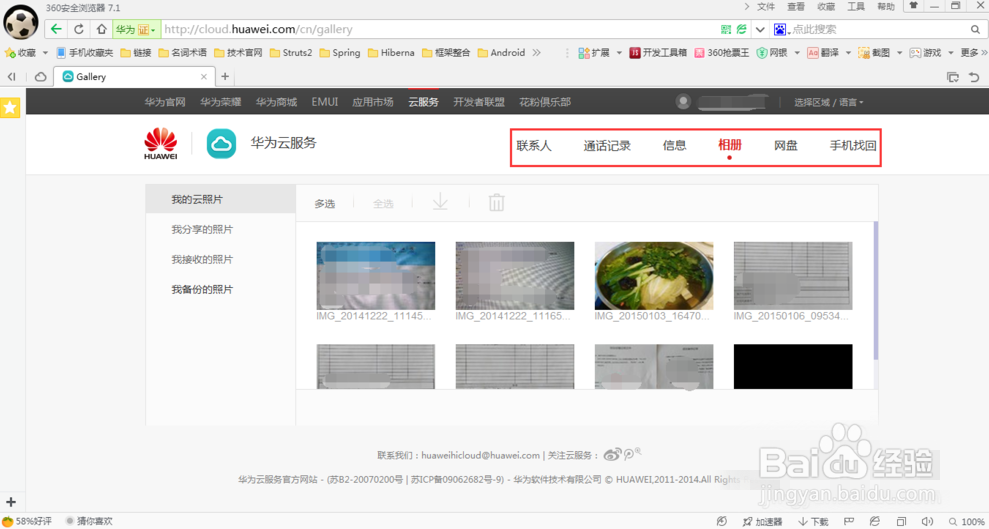Screen dimensions: 989x529
Task: Expand the 翻译 translate dropdown
Action: pyautogui.click(x=848, y=53)
